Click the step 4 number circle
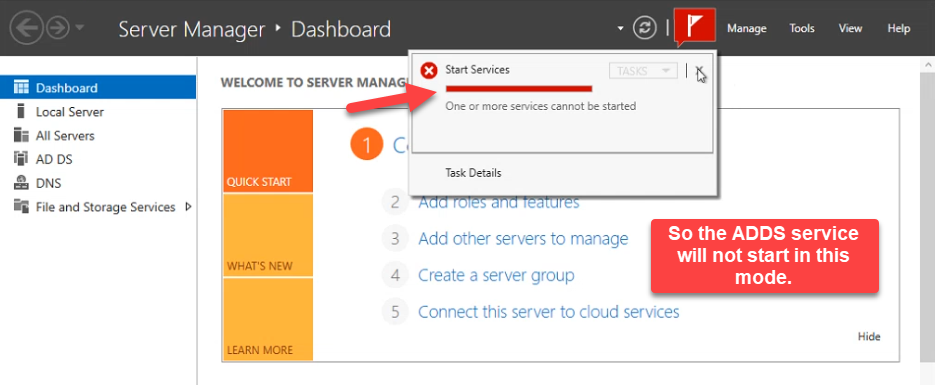The image size is (935, 385). point(395,275)
